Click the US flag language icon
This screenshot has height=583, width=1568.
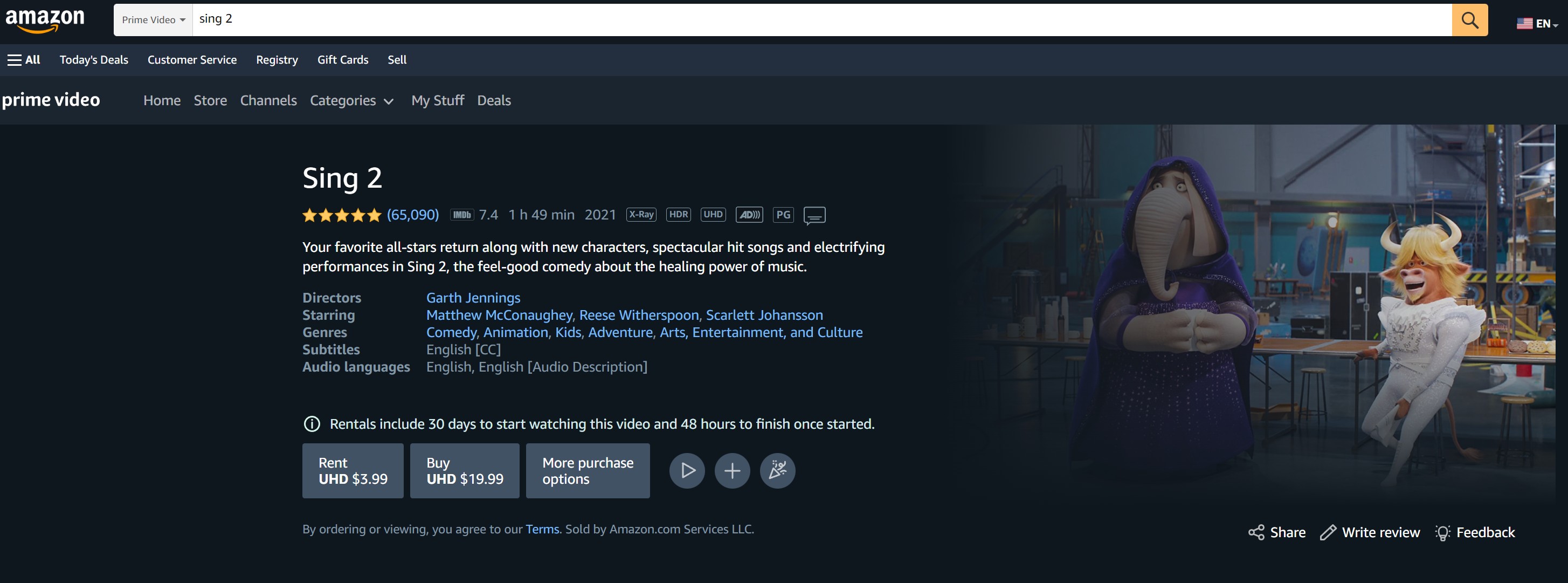click(1524, 24)
